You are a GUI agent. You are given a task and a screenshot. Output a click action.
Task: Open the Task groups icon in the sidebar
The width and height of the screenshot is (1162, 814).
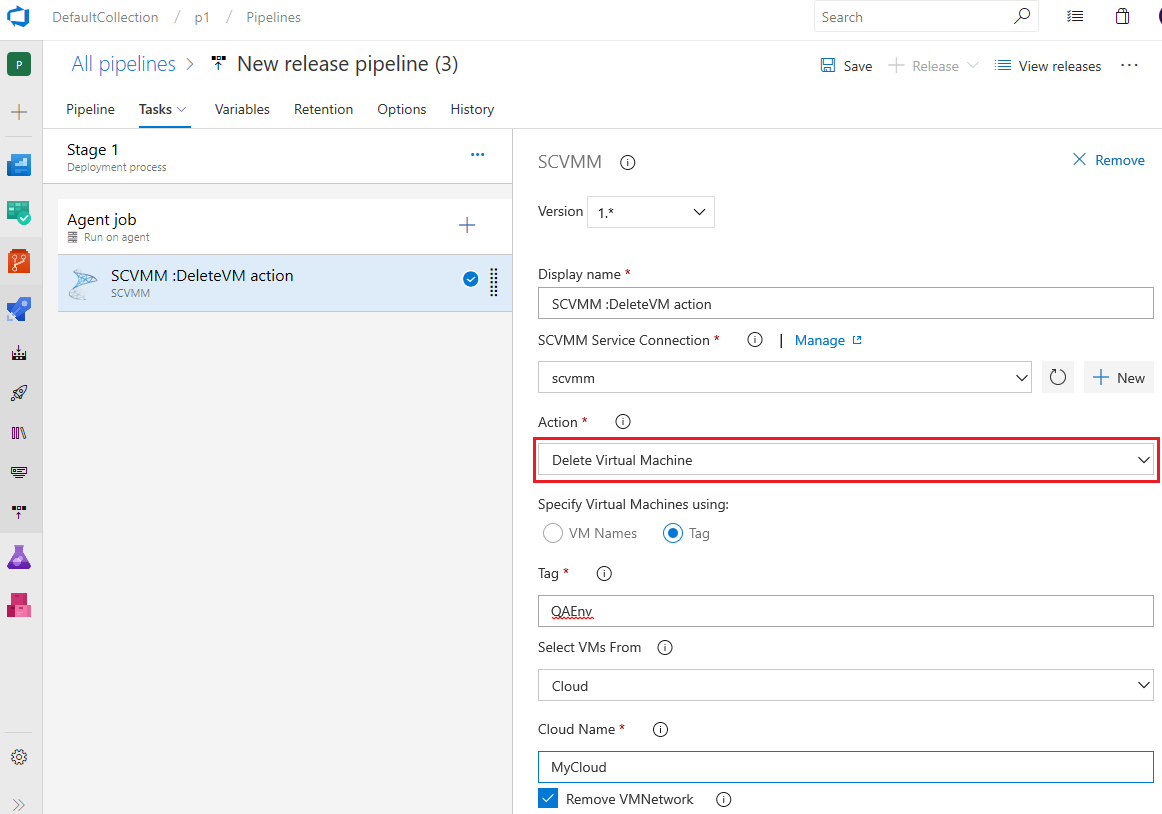click(x=19, y=472)
